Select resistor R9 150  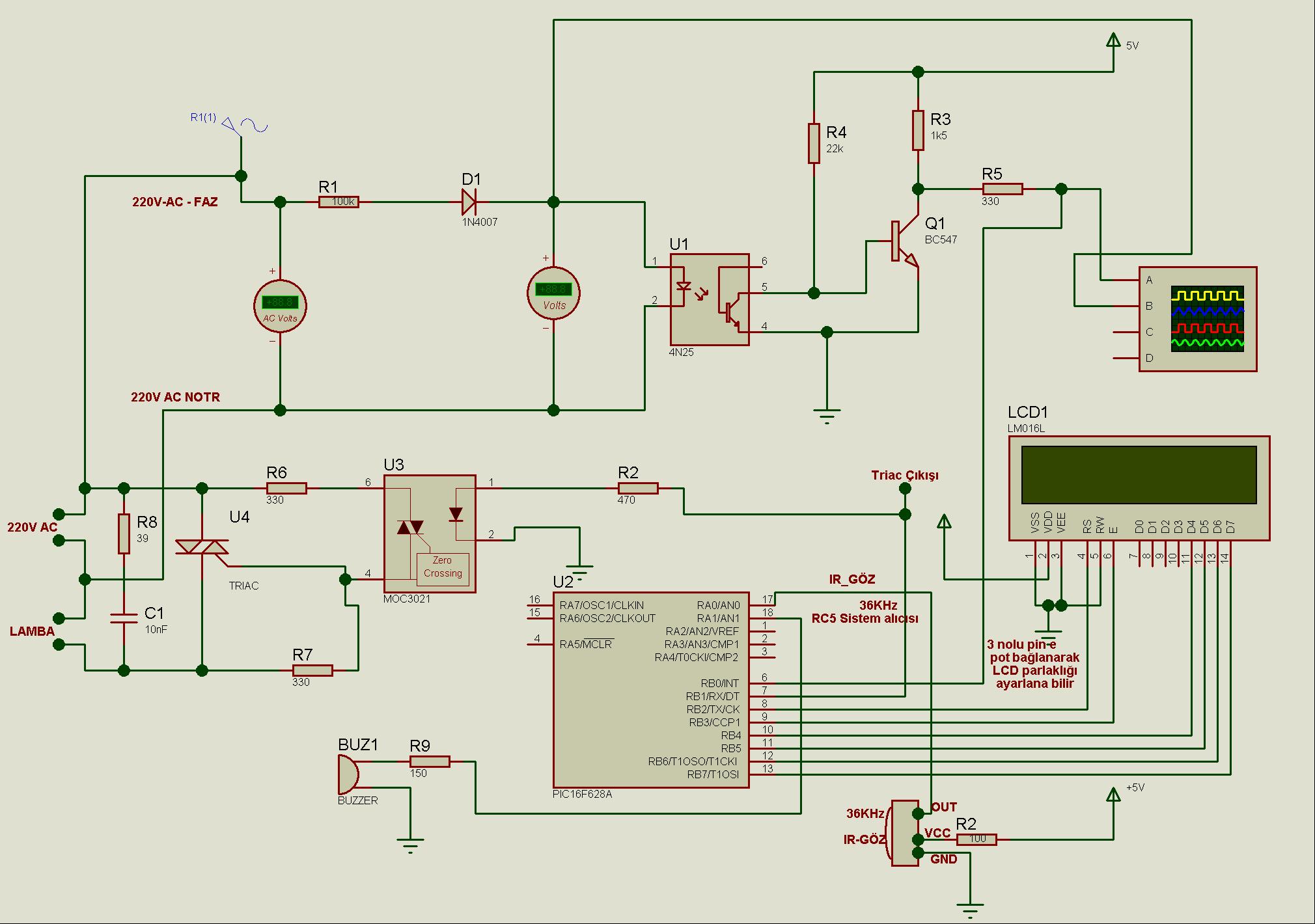(x=430, y=761)
